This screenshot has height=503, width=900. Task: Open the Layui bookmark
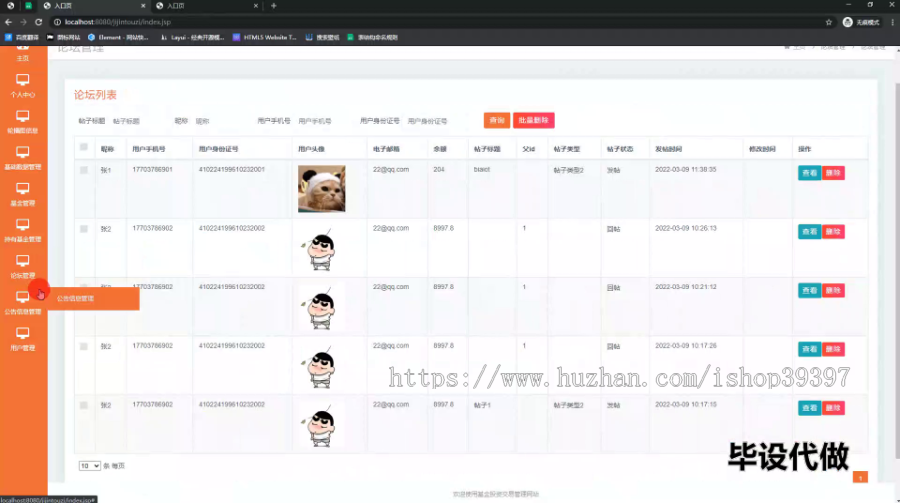[192, 37]
